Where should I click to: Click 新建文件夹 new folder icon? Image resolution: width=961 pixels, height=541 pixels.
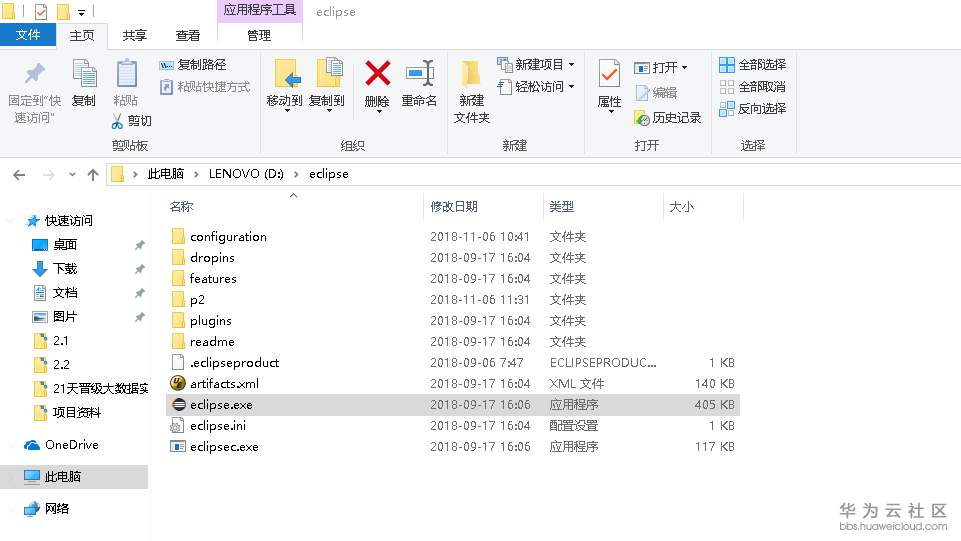(471, 74)
